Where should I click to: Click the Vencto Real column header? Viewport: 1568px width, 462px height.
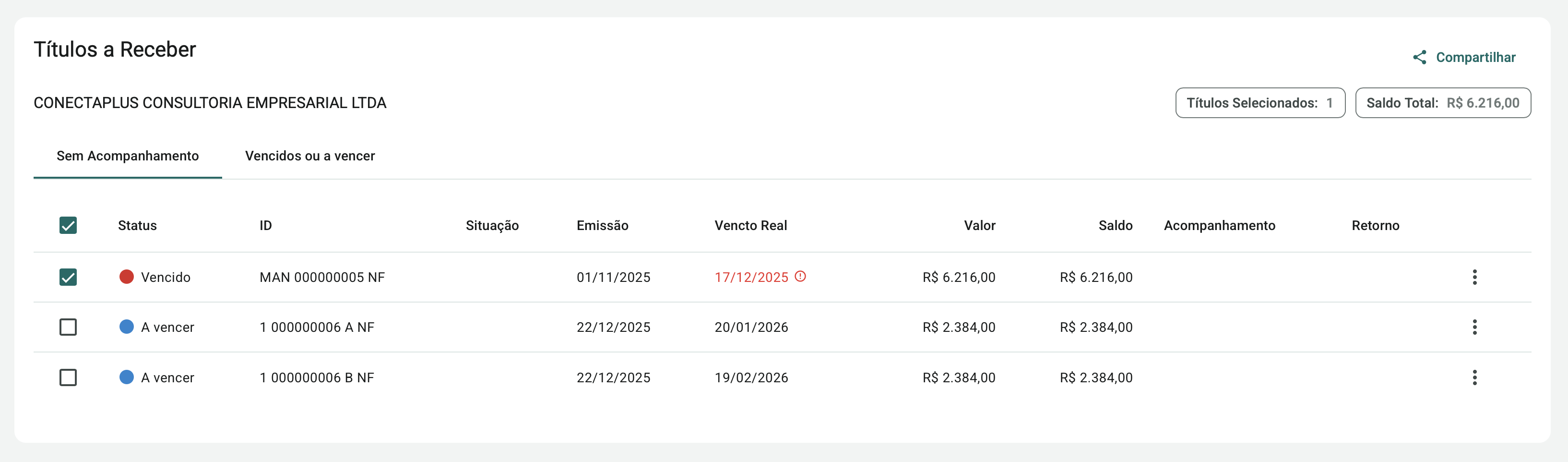750,226
